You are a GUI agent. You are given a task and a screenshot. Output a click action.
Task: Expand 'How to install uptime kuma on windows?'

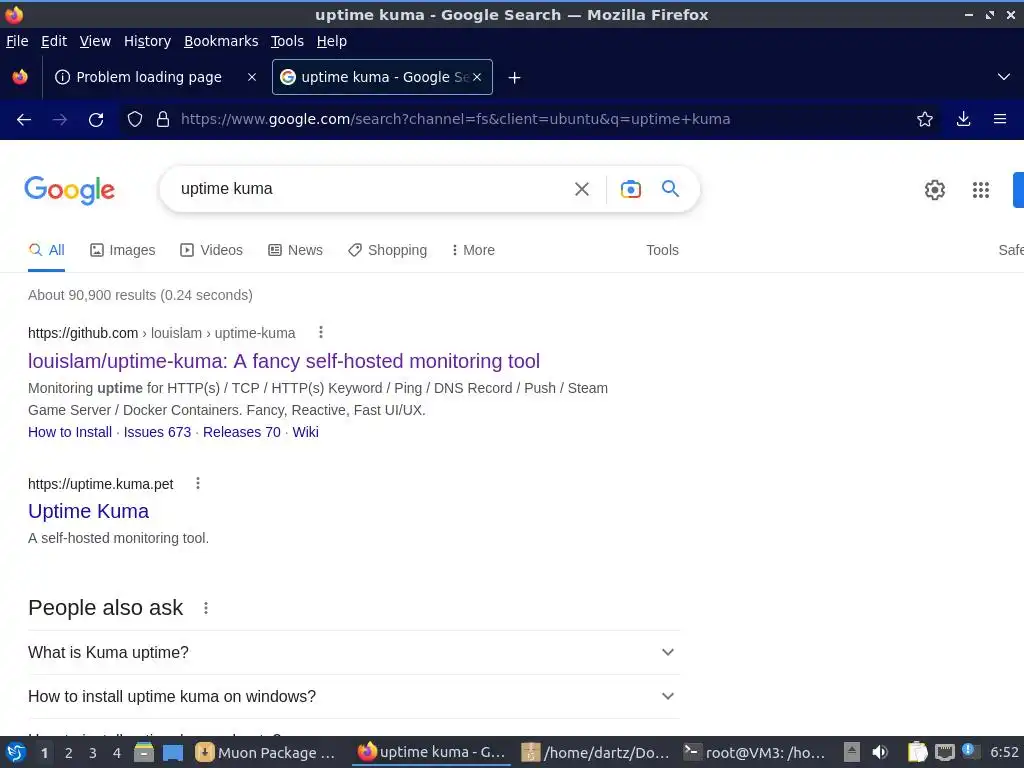coord(354,697)
